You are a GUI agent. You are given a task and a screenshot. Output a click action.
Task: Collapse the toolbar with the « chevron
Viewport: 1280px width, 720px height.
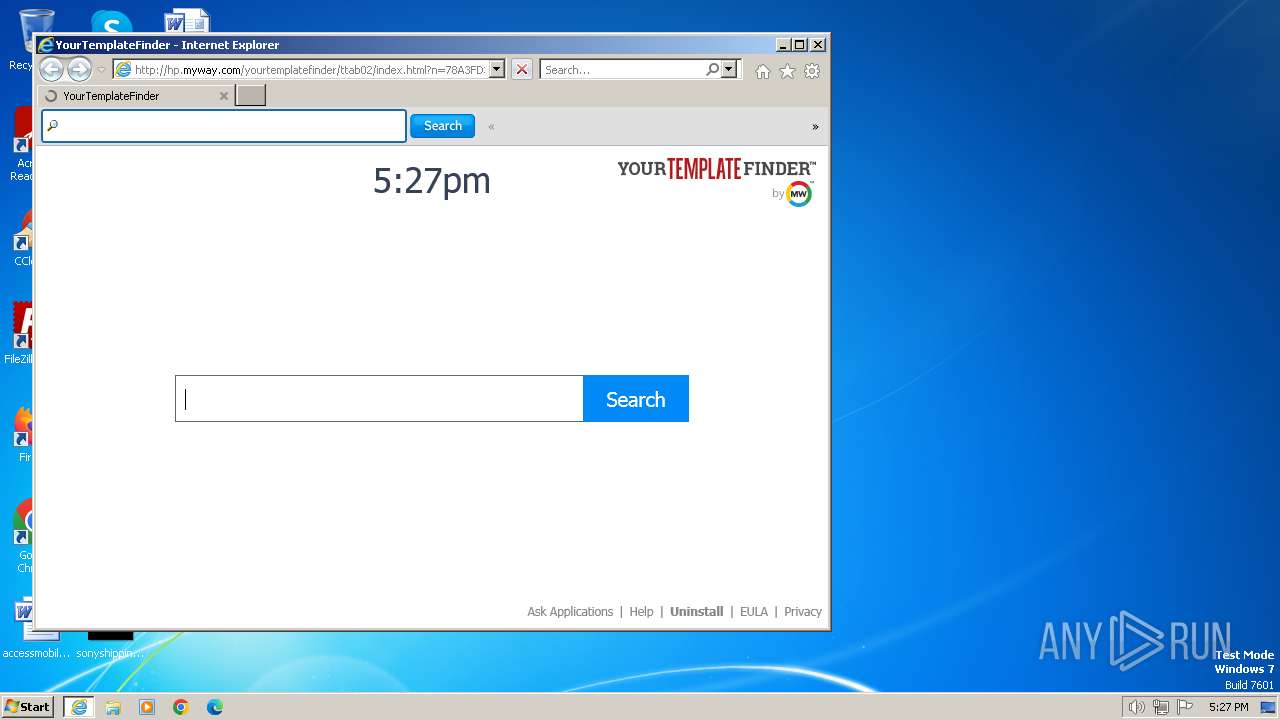pyautogui.click(x=491, y=127)
